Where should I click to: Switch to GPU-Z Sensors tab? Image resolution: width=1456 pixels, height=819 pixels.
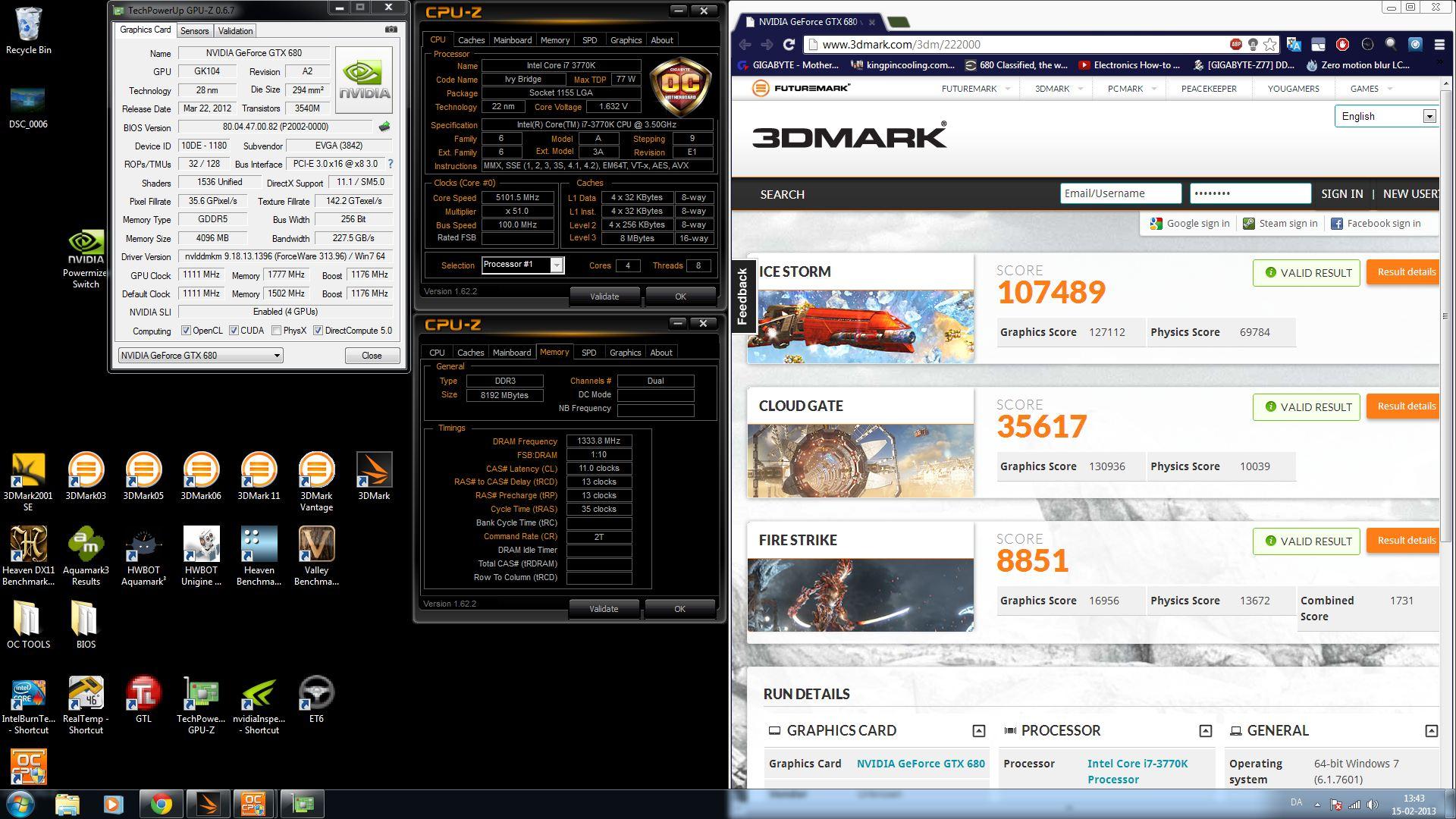(194, 30)
